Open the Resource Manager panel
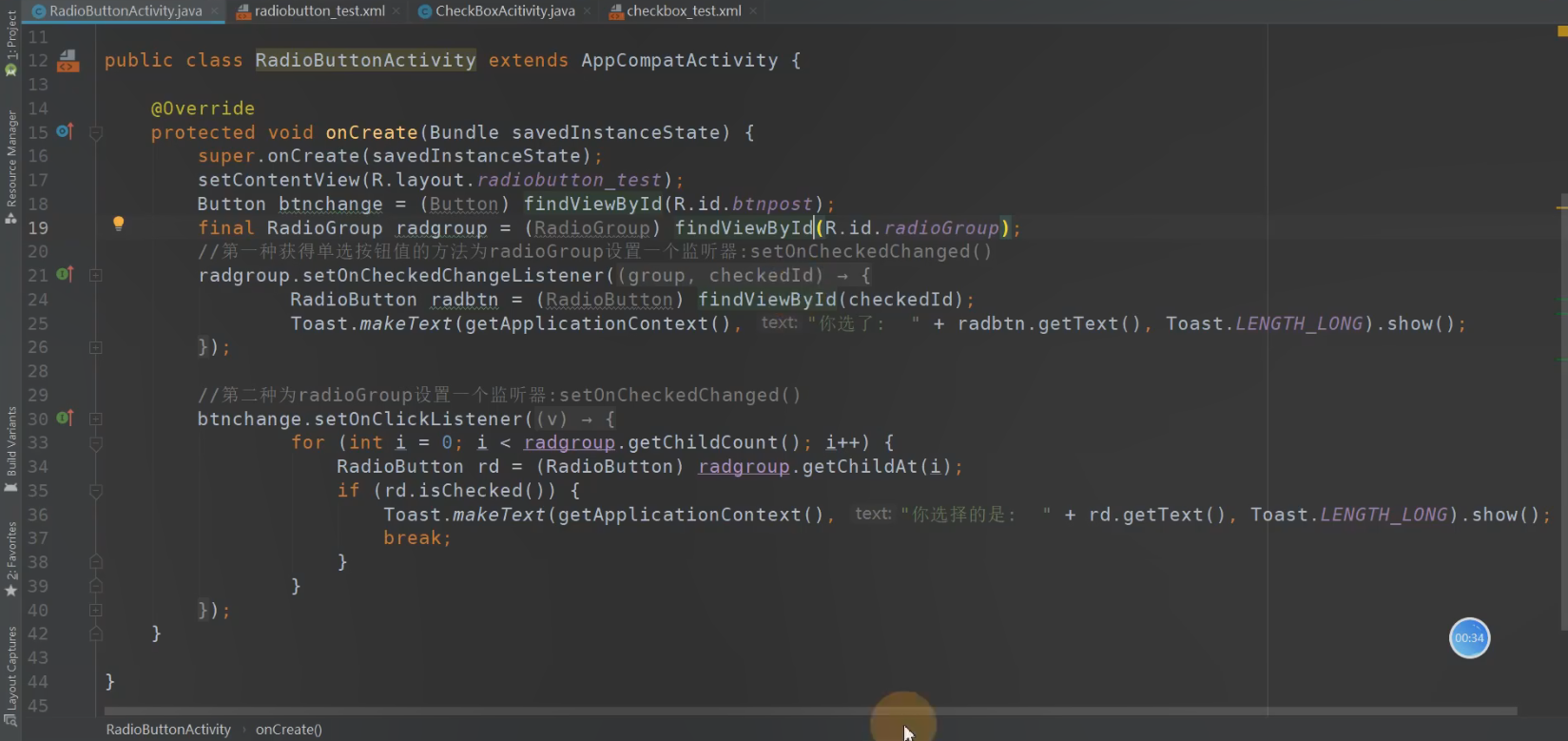 click(x=11, y=166)
